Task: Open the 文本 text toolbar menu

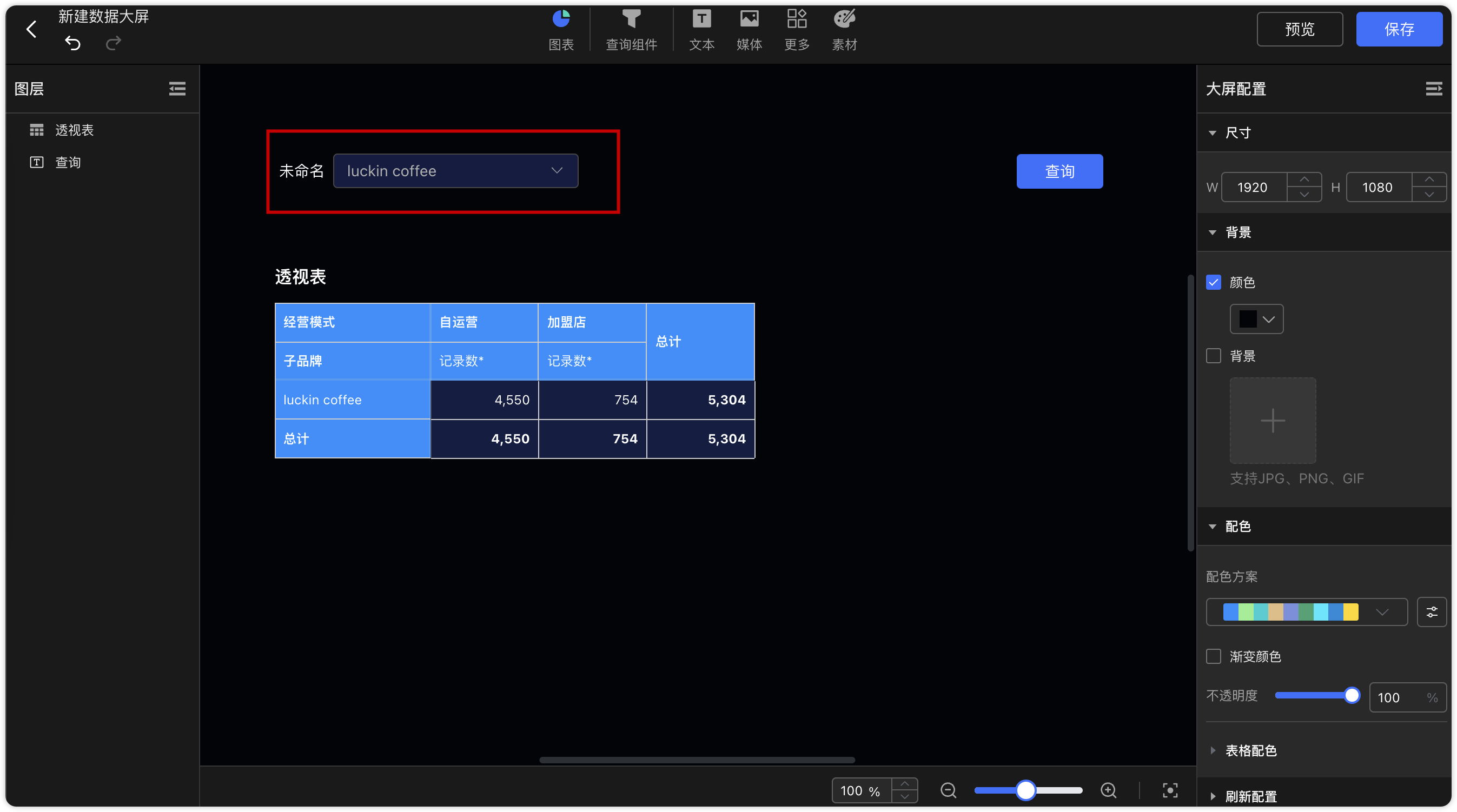Action: [x=701, y=29]
